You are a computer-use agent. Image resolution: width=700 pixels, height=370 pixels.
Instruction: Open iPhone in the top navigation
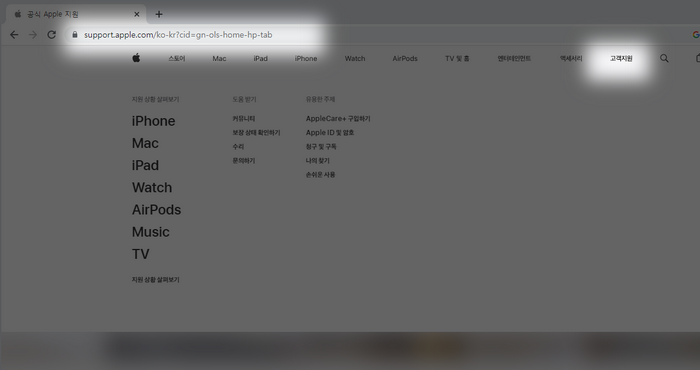click(306, 58)
